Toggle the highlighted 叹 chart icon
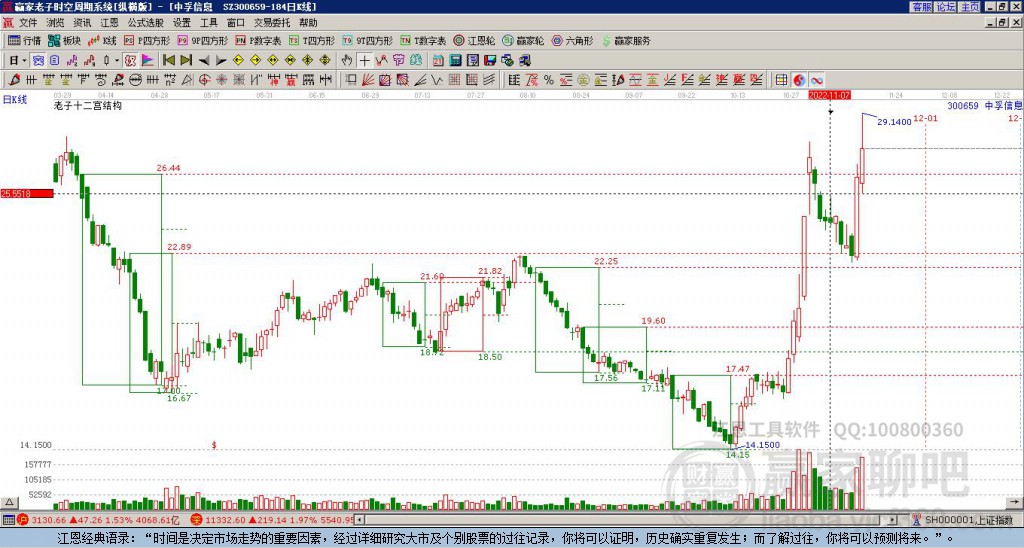The width and height of the screenshot is (1024, 548). (x=131, y=61)
